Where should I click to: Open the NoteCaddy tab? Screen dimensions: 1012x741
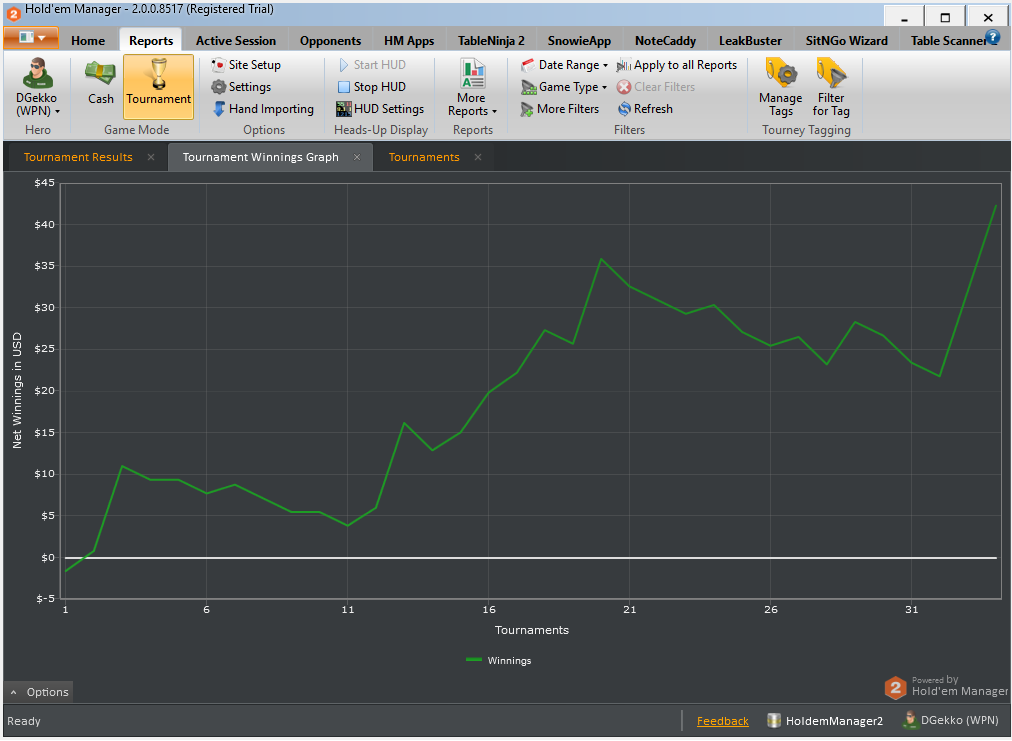coord(665,41)
